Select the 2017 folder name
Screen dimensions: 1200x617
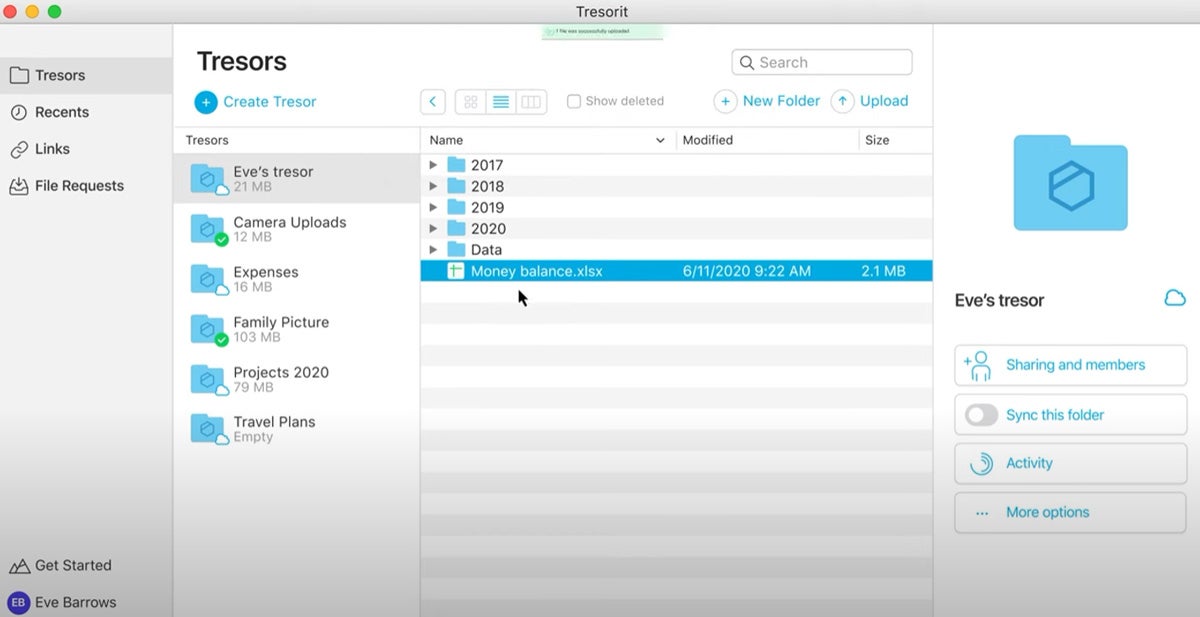coord(487,165)
